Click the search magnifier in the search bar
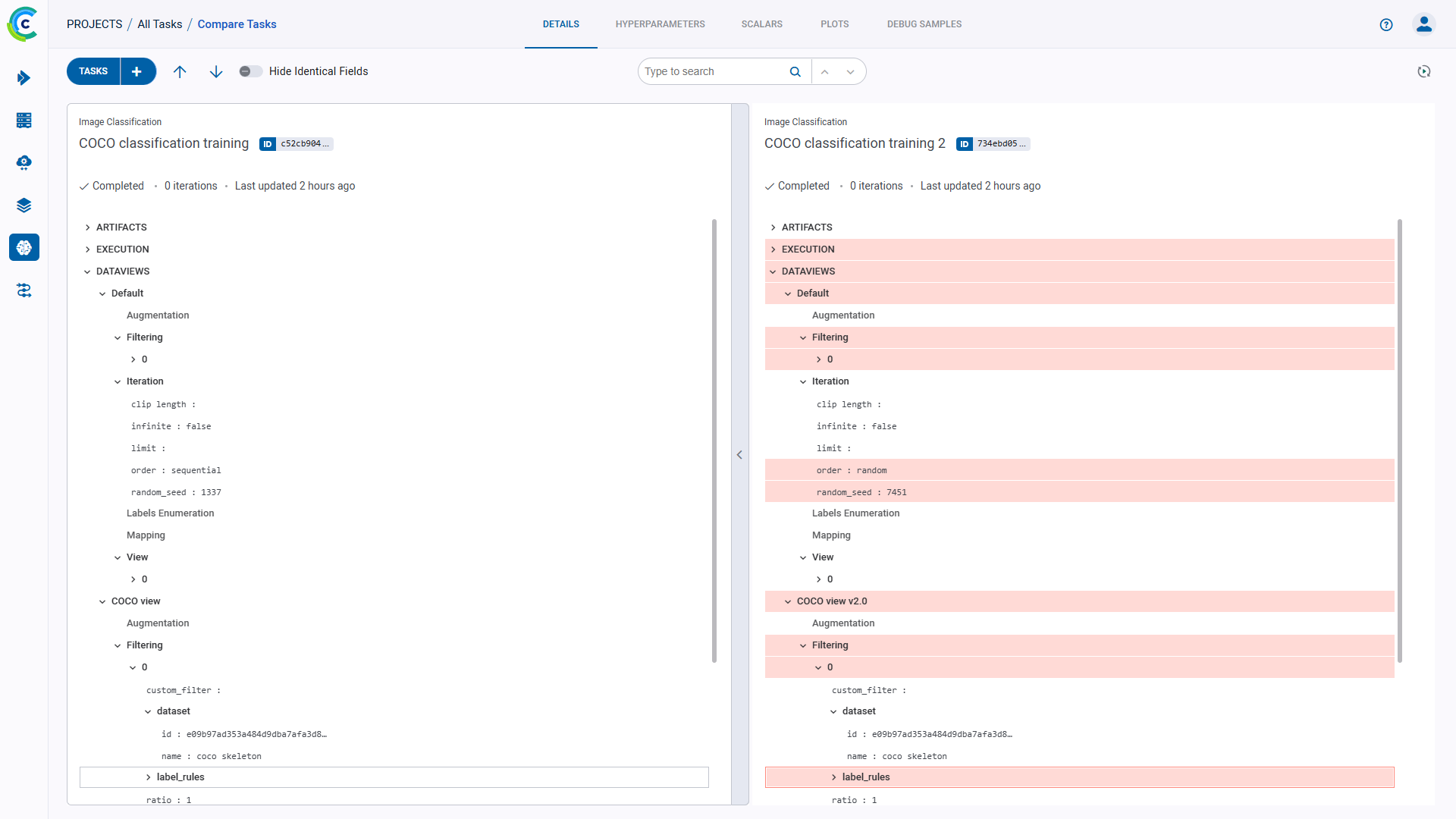Viewport: 1456px width, 819px height. click(x=794, y=71)
